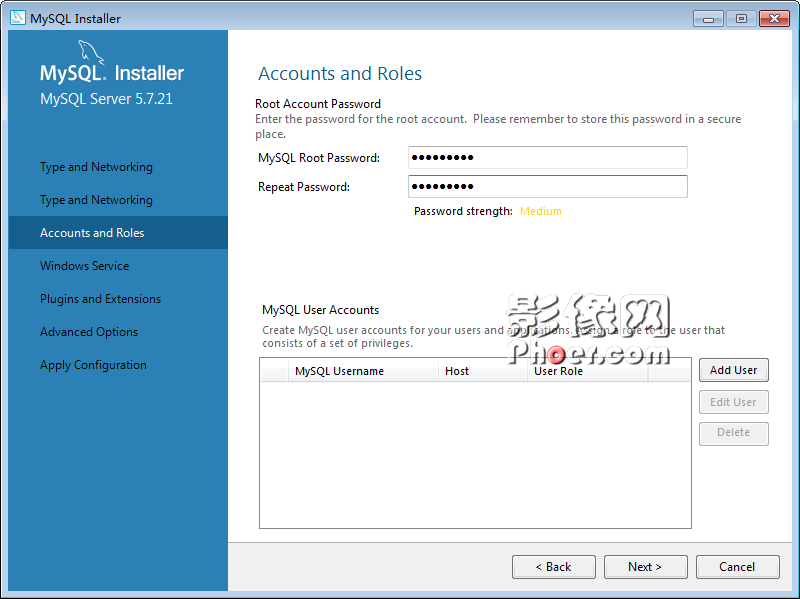This screenshot has width=800, height=599.
Task: Go back with the Back button
Action: tap(554, 567)
